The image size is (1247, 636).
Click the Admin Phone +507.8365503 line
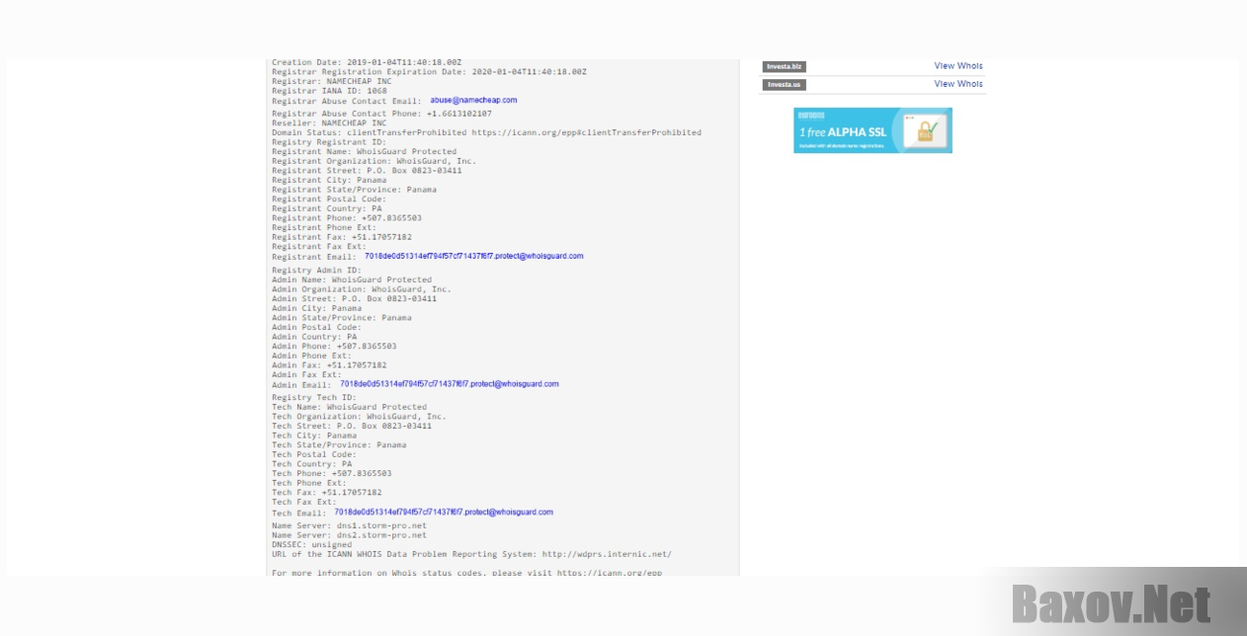(x=334, y=346)
